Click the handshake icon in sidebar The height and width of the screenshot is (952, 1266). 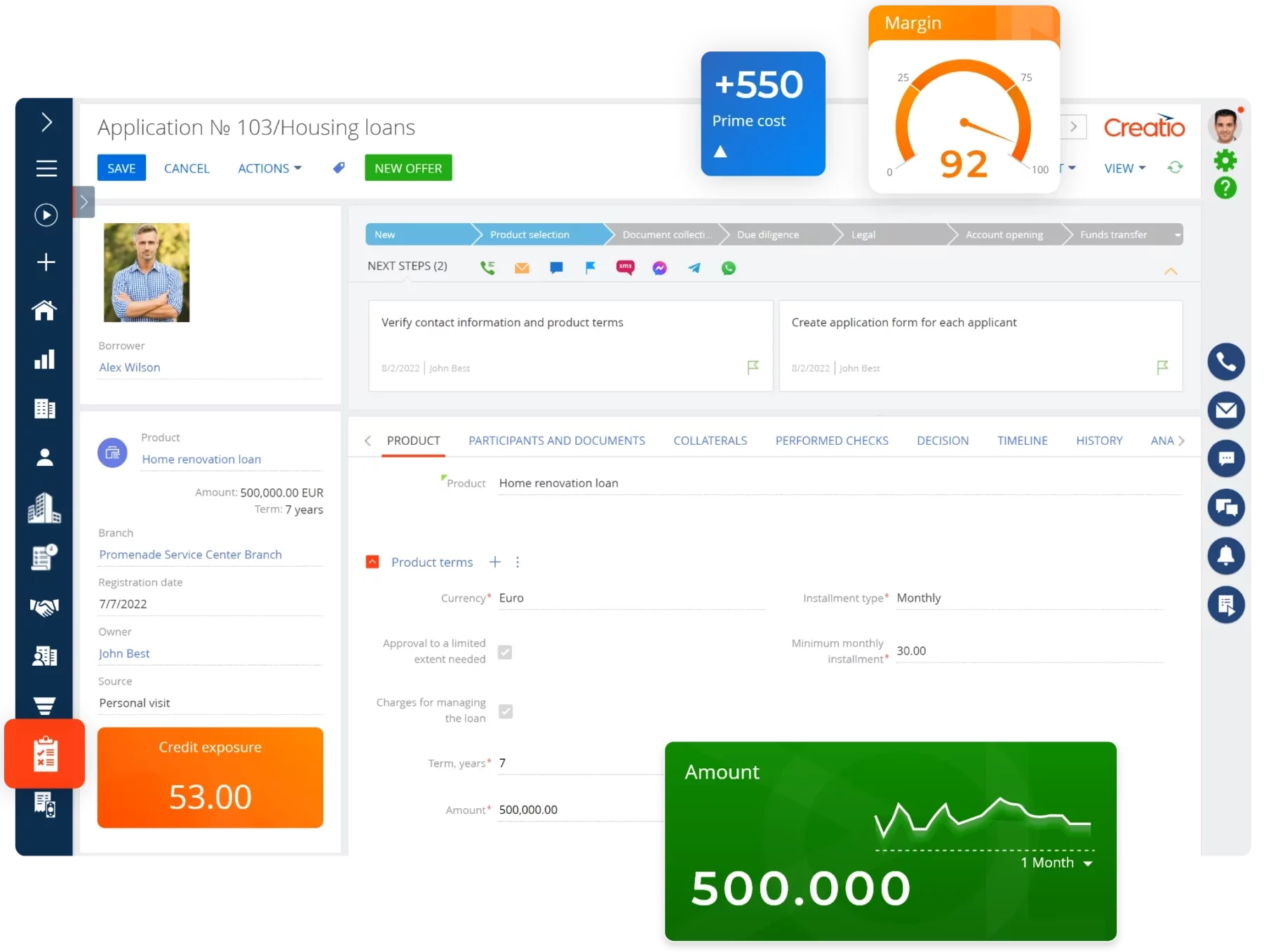45,607
